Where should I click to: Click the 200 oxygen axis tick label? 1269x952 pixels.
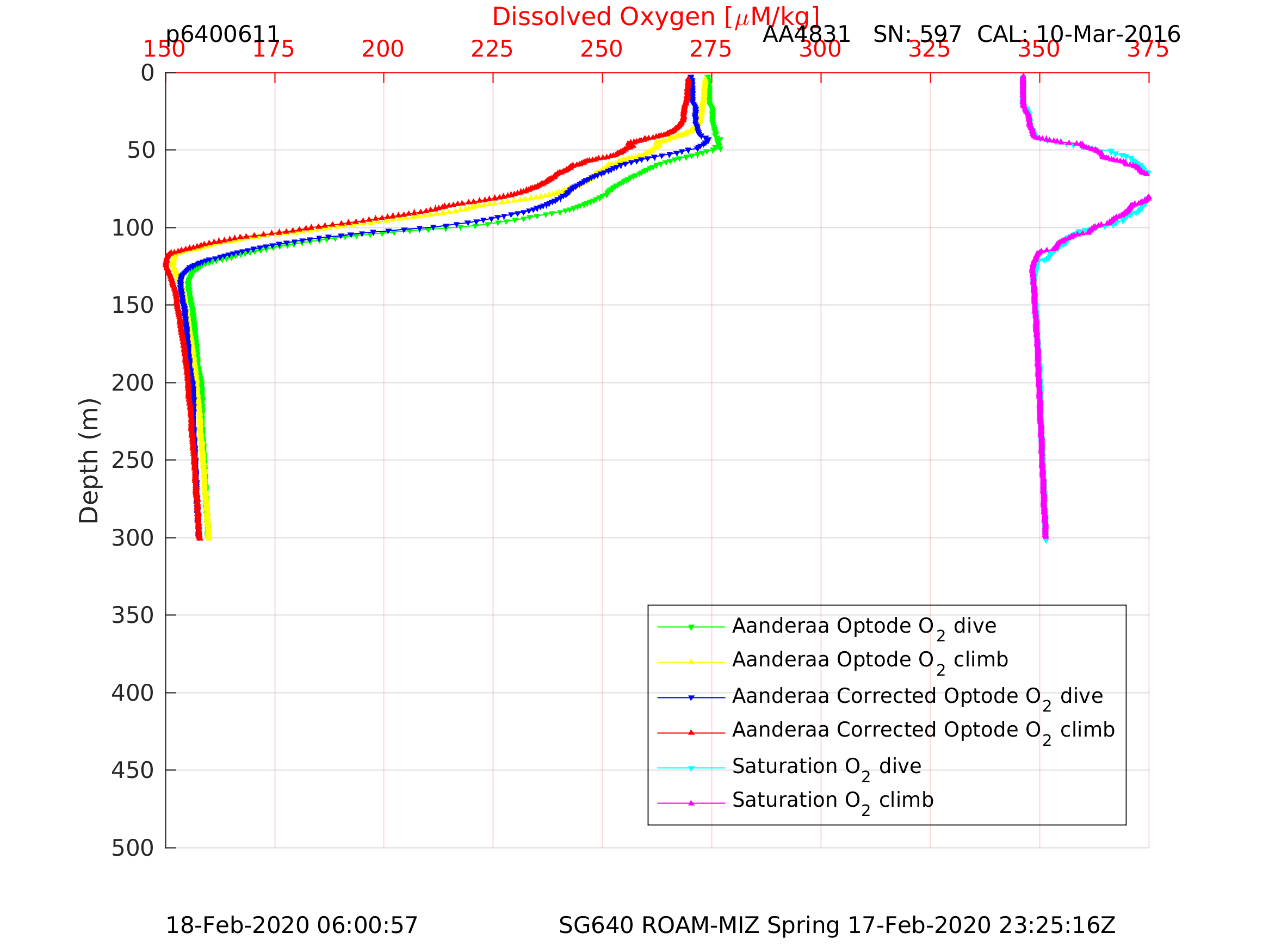382,50
